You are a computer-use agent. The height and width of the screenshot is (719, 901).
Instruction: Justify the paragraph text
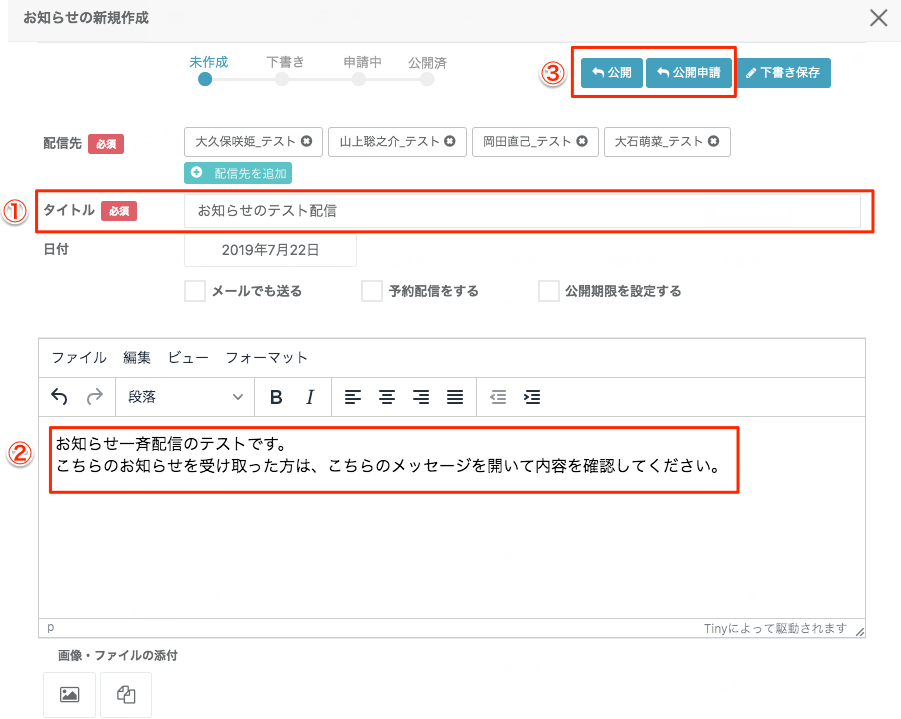[x=454, y=397]
